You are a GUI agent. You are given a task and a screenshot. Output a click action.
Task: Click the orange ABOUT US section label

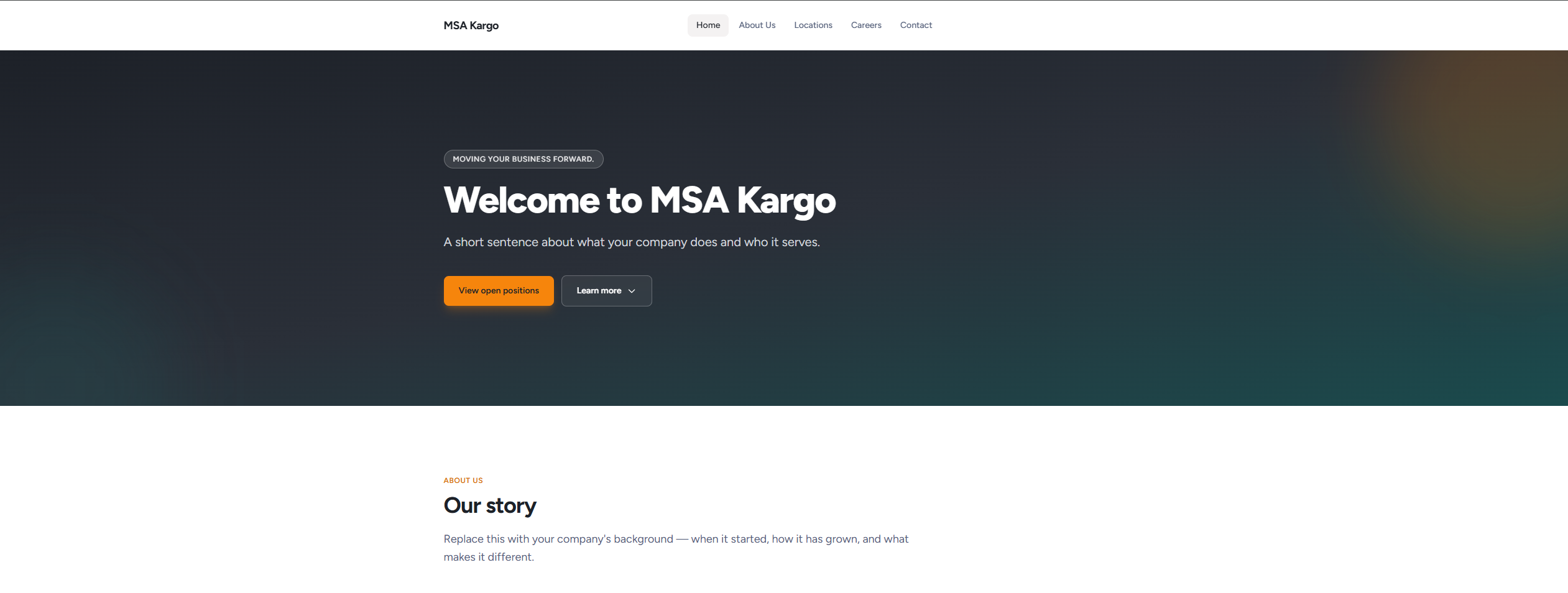coord(463,480)
